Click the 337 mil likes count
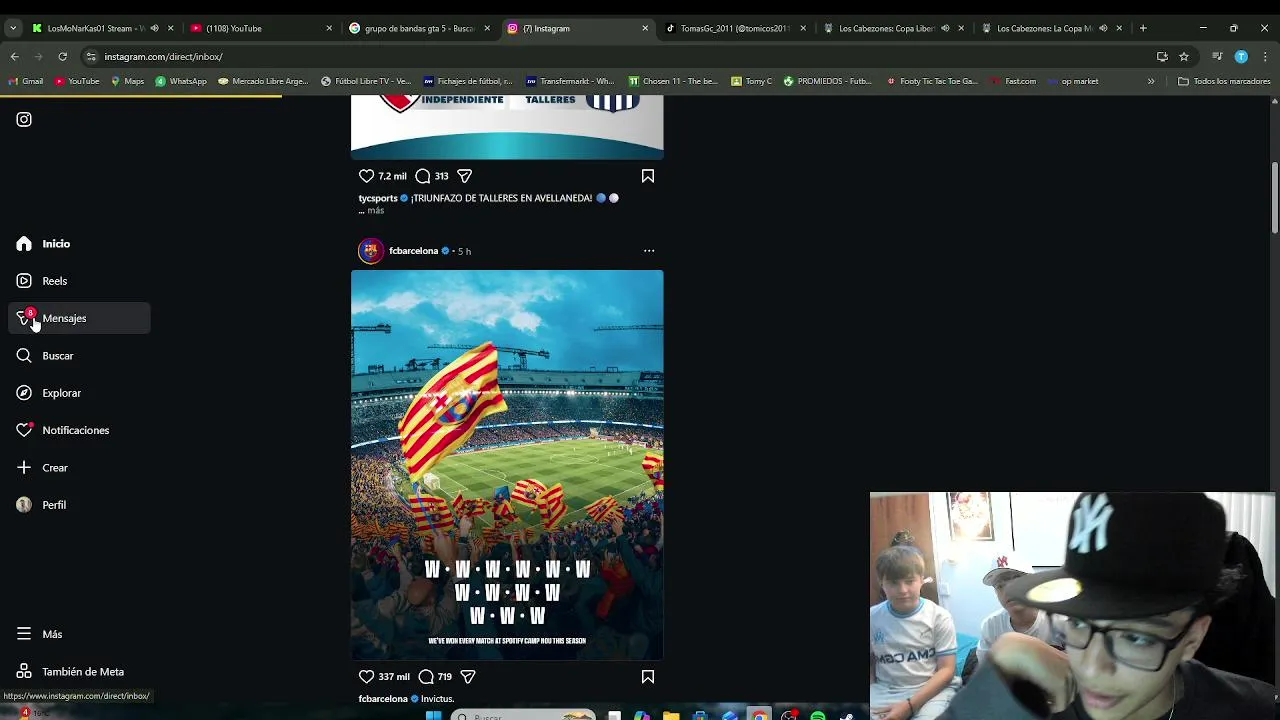 [x=394, y=677]
